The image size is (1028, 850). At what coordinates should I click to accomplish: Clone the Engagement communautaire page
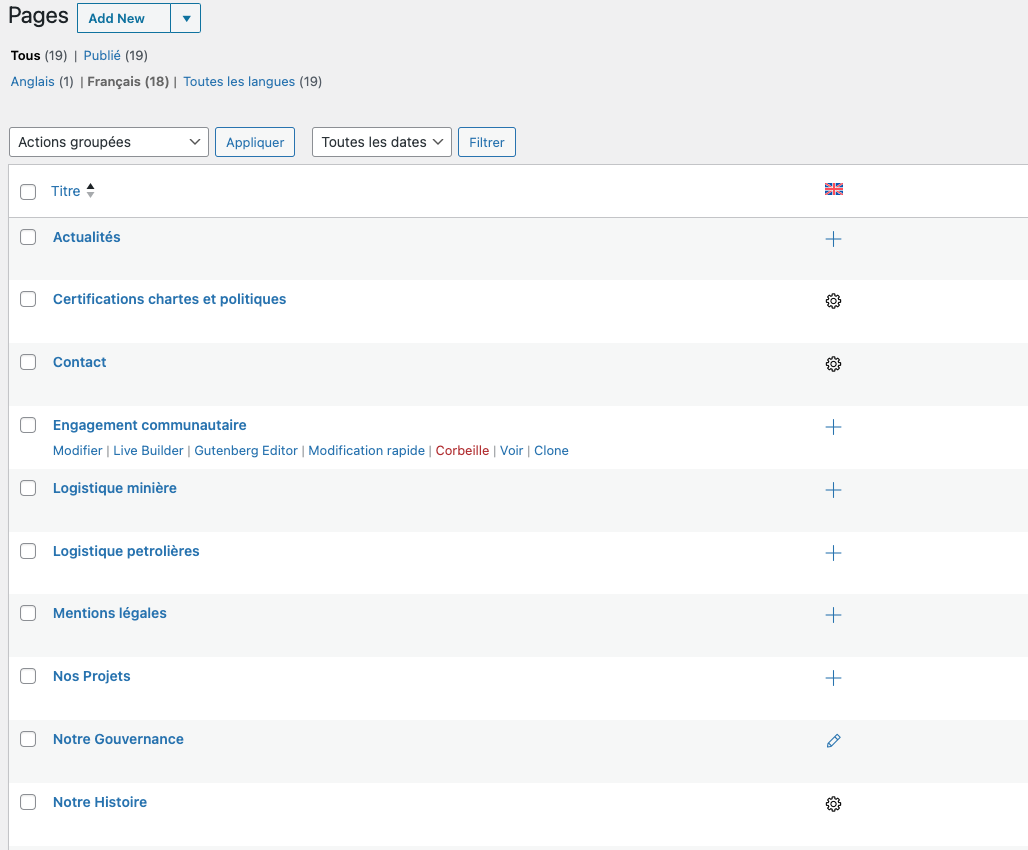click(551, 451)
